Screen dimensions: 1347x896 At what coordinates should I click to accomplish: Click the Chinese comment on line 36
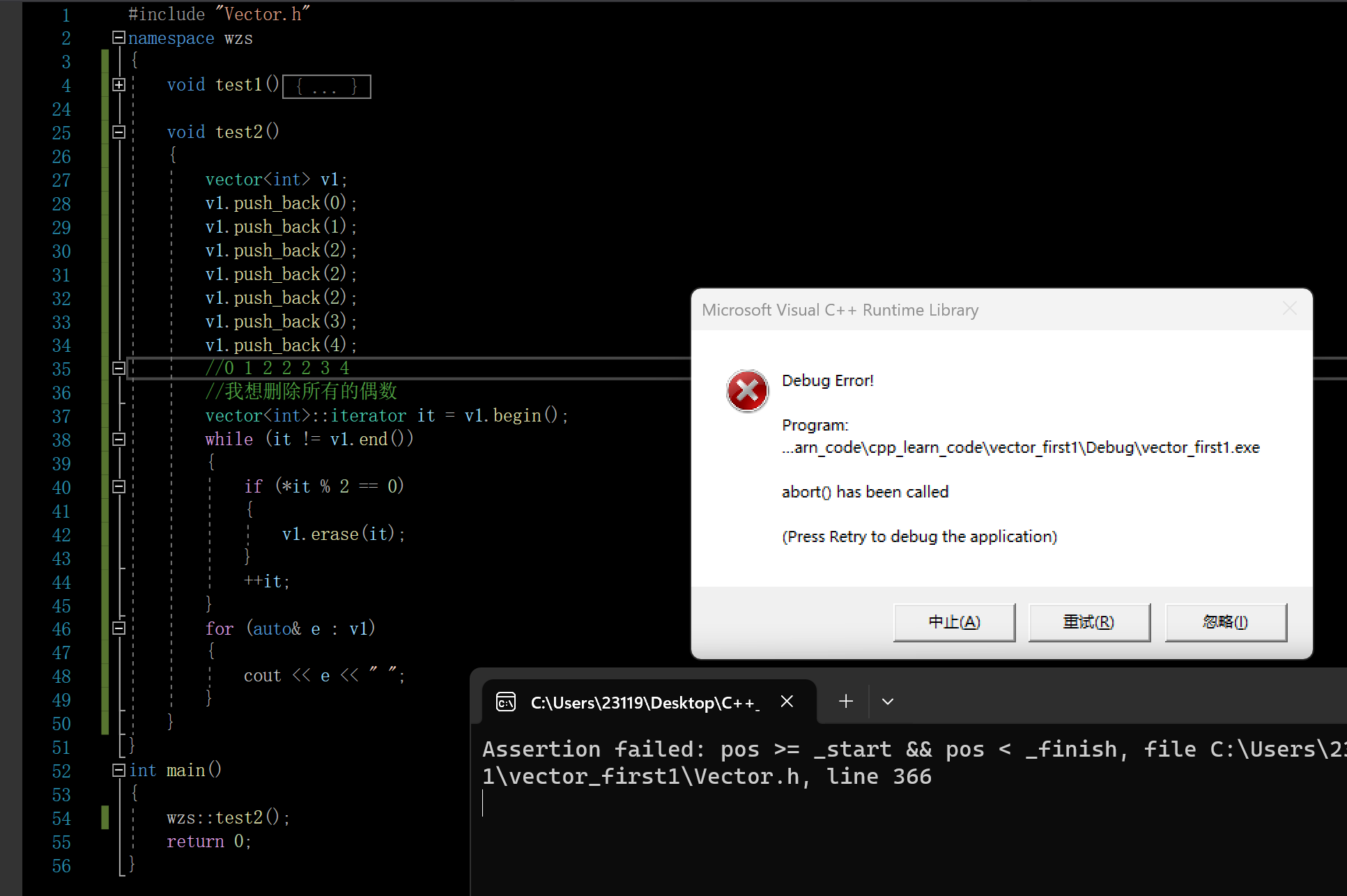pyautogui.click(x=301, y=392)
